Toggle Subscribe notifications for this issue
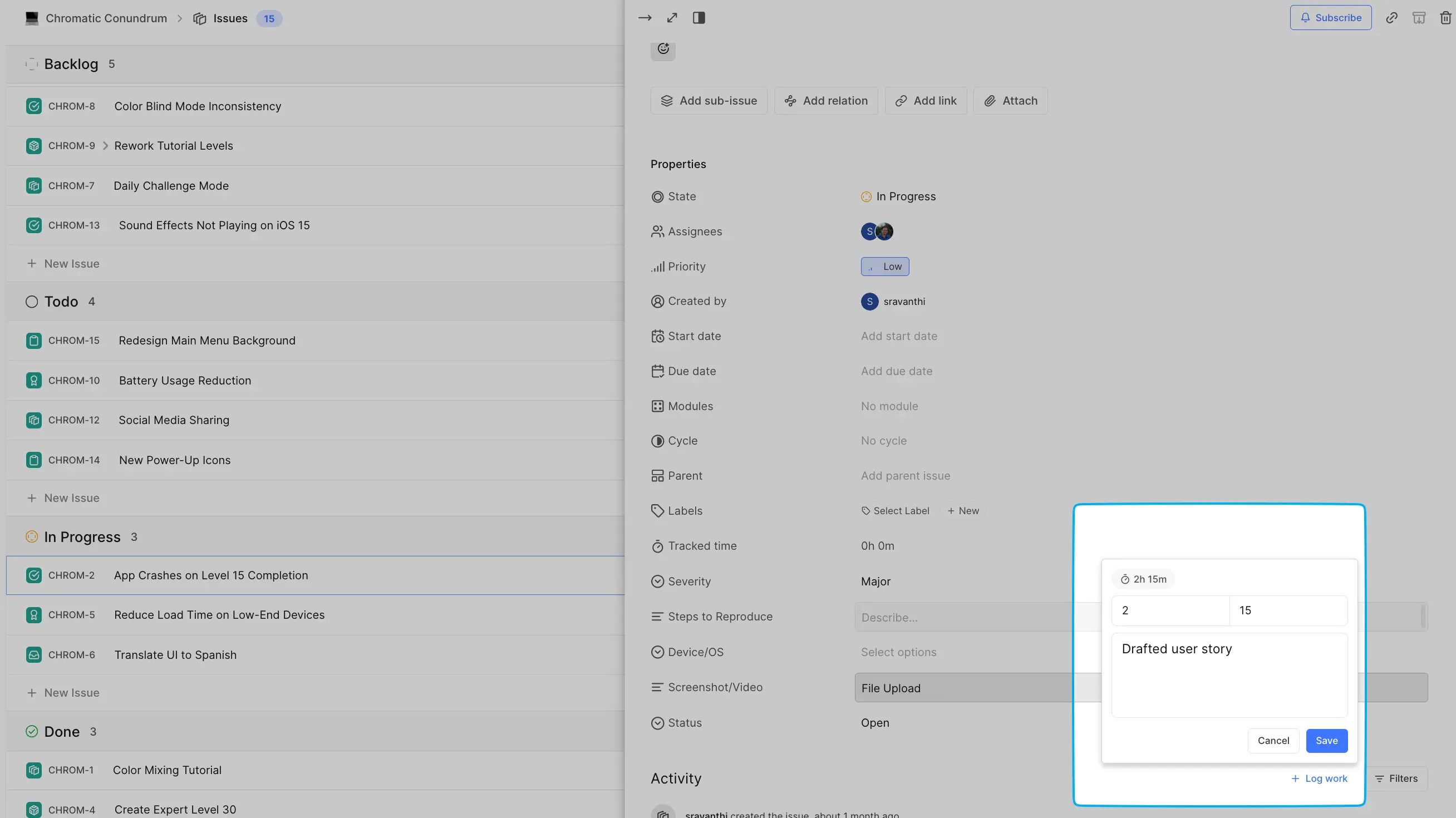The image size is (1456, 818). [1331, 17]
